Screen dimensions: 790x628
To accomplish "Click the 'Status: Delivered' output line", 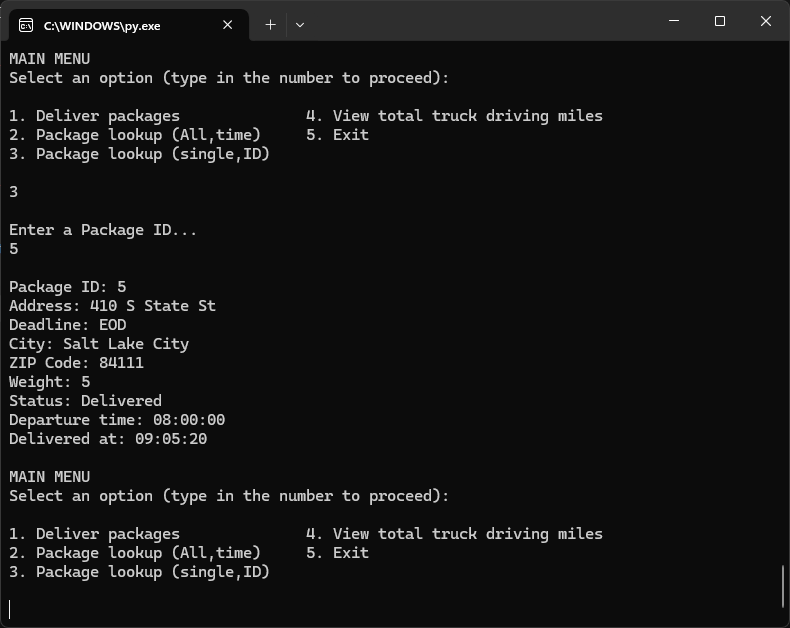I will click(85, 401).
